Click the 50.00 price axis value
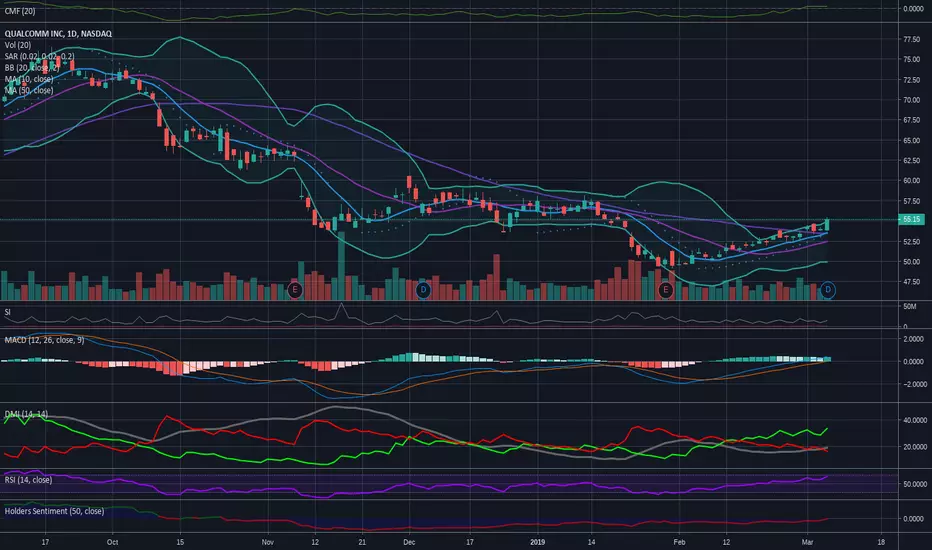This screenshot has width=932, height=550. click(x=912, y=262)
